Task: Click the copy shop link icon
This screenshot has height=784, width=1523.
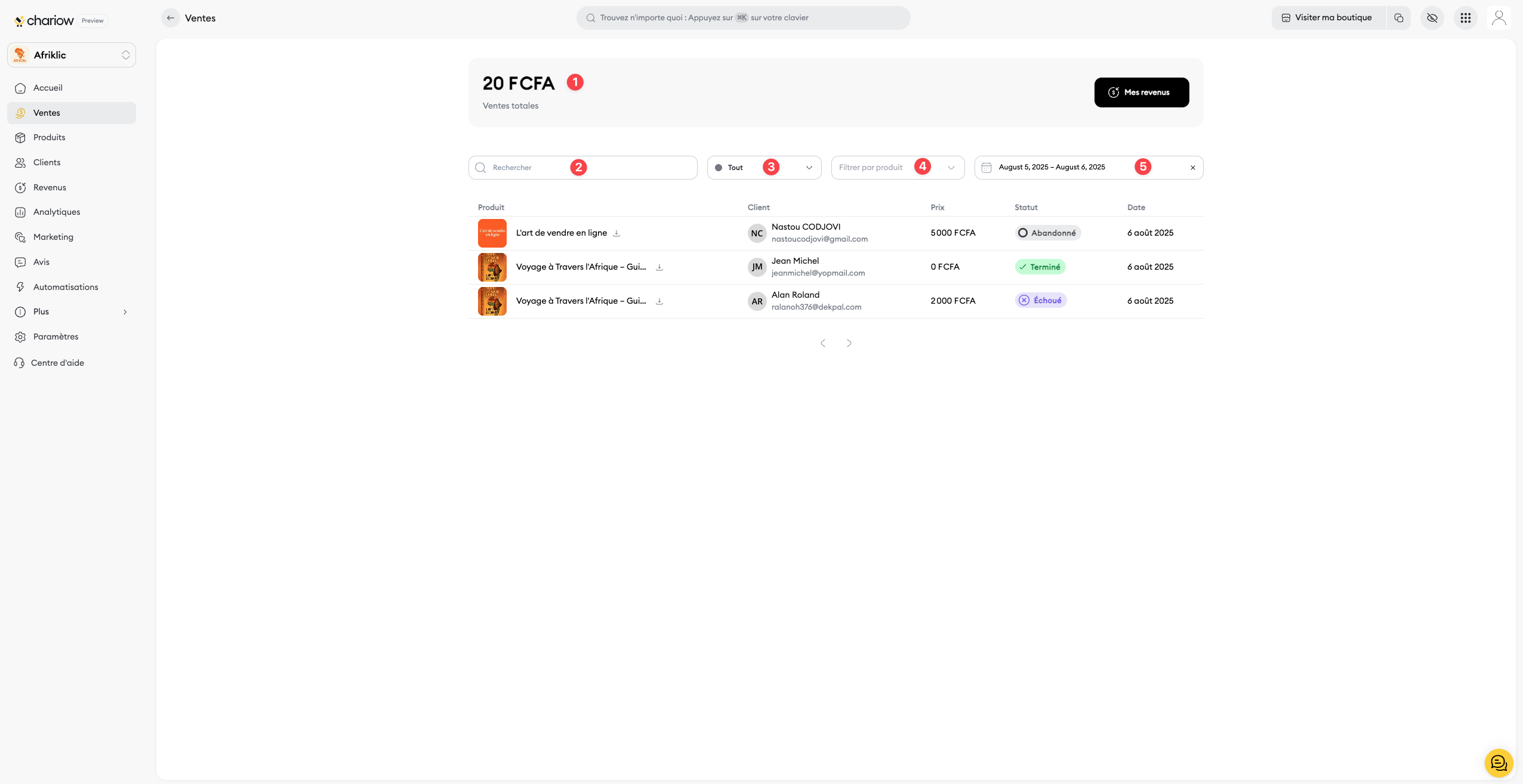Action: [x=1399, y=18]
